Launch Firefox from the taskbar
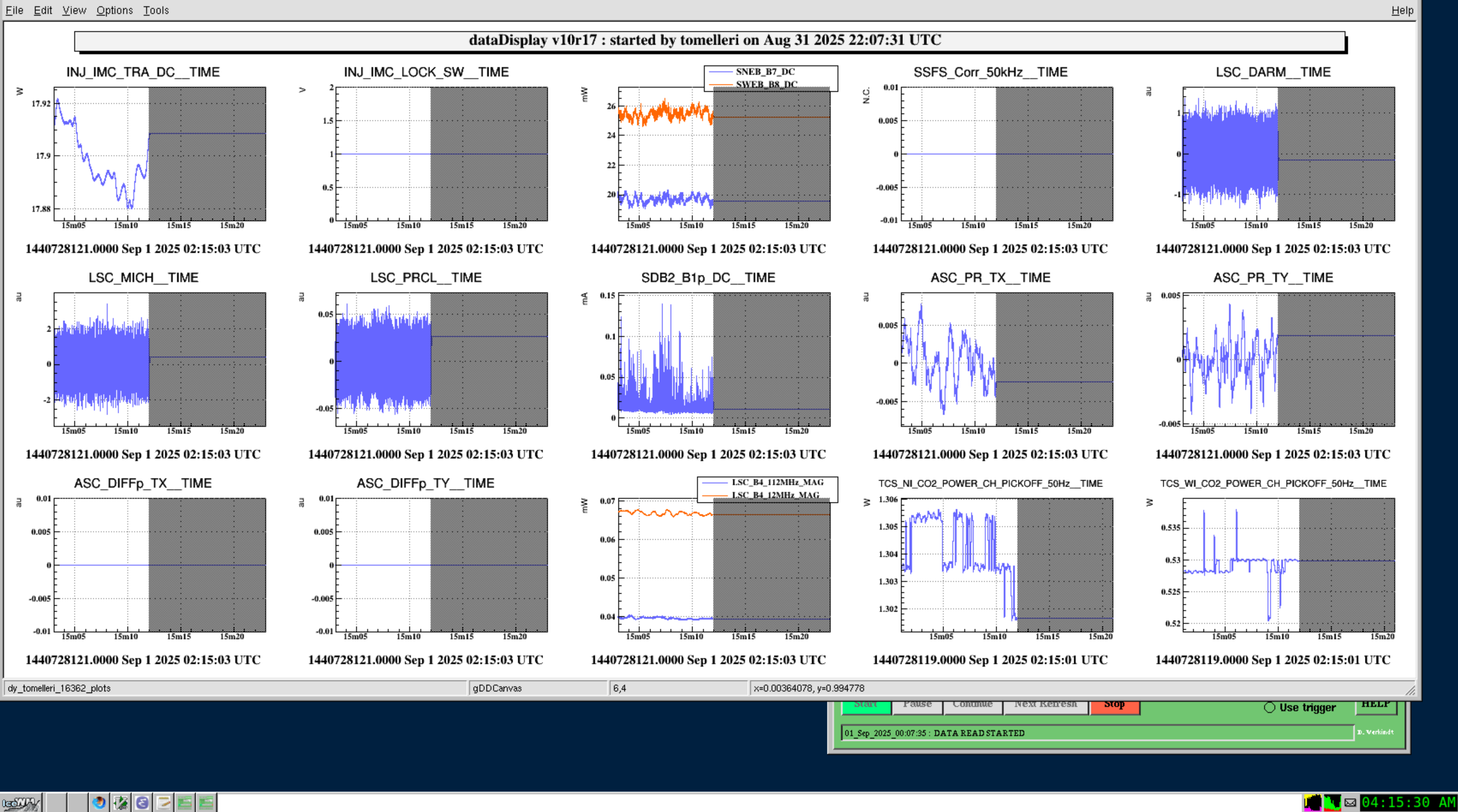1458x812 pixels. (x=99, y=803)
